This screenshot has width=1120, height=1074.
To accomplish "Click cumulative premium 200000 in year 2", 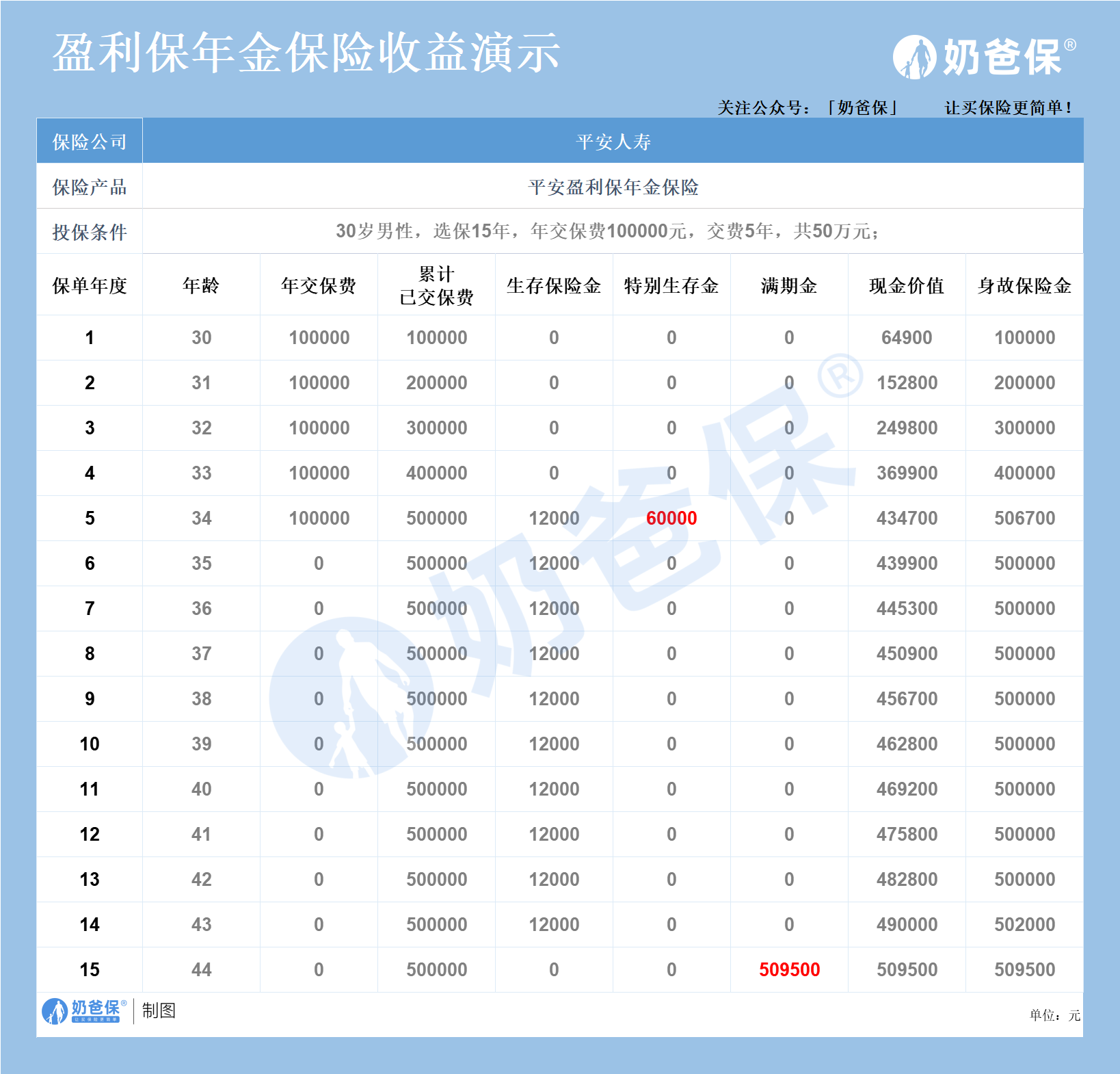I will pos(436,383).
